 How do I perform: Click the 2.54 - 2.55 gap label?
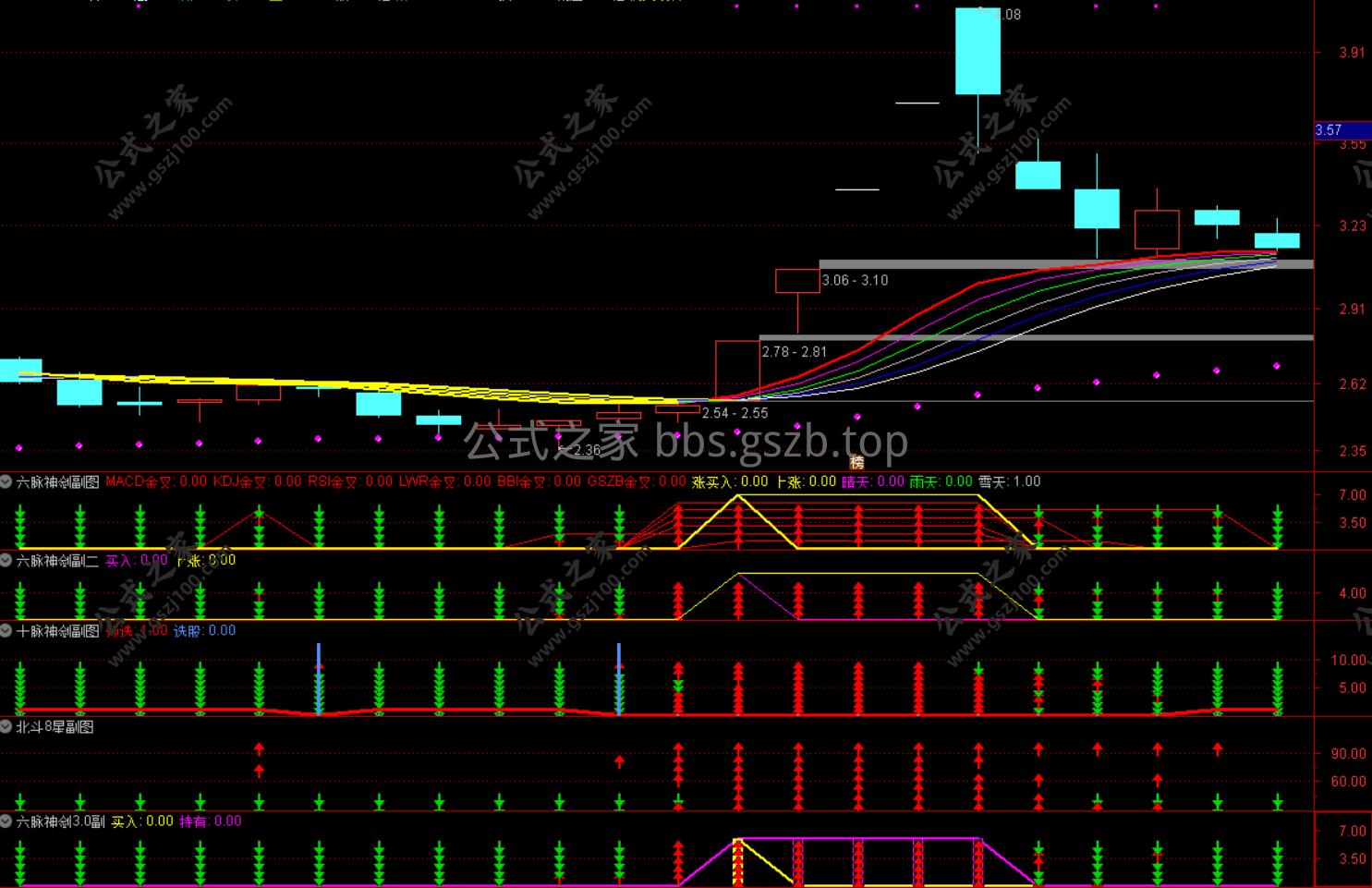[735, 413]
